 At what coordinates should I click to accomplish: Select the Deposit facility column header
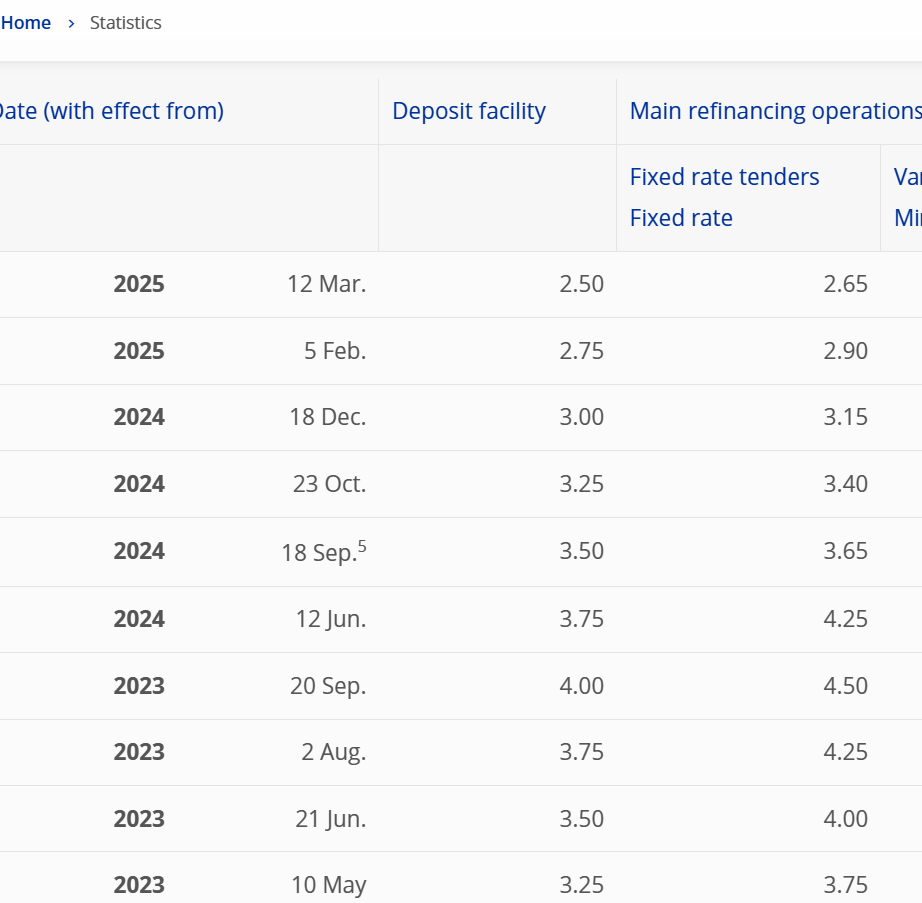(468, 111)
